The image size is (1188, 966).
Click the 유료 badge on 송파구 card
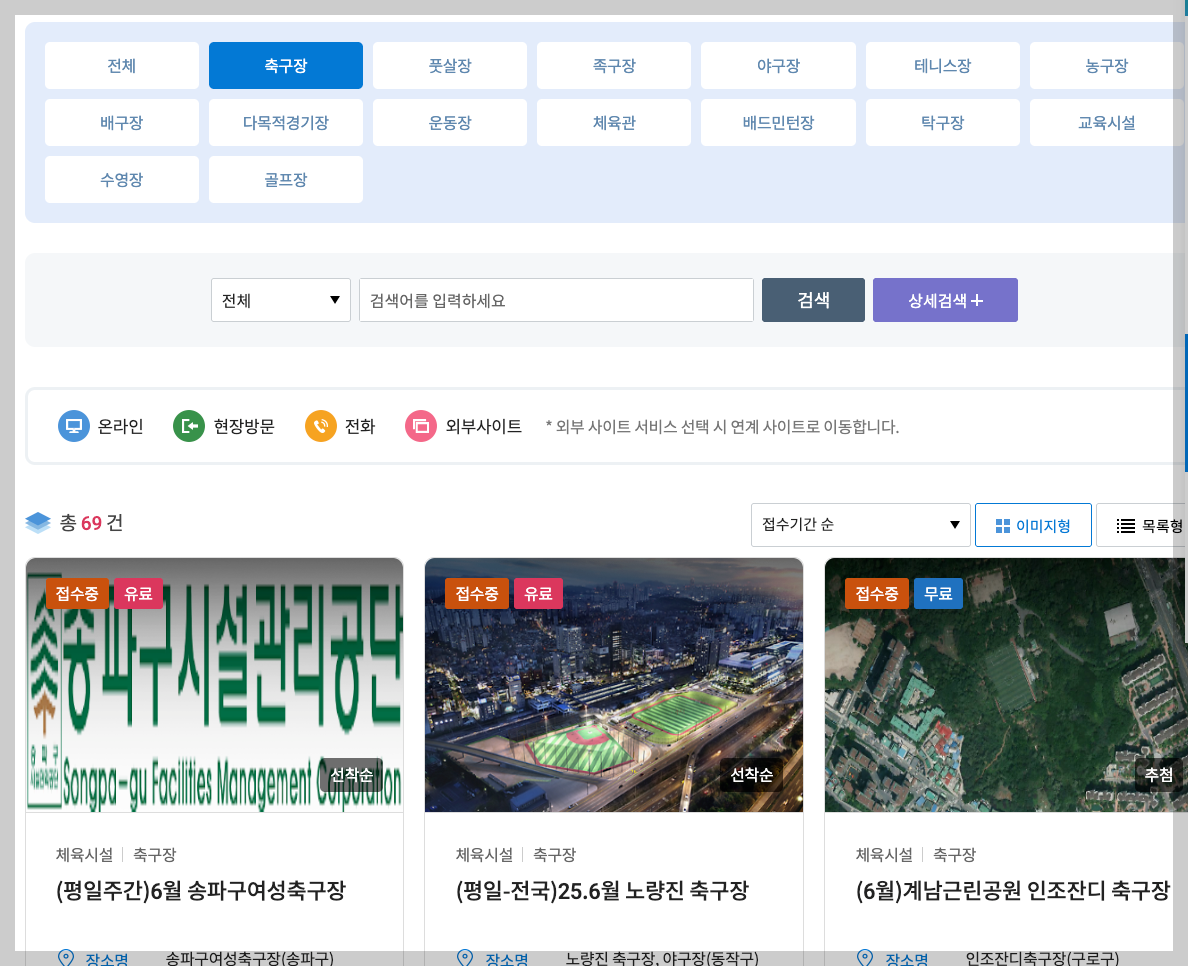(138, 593)
